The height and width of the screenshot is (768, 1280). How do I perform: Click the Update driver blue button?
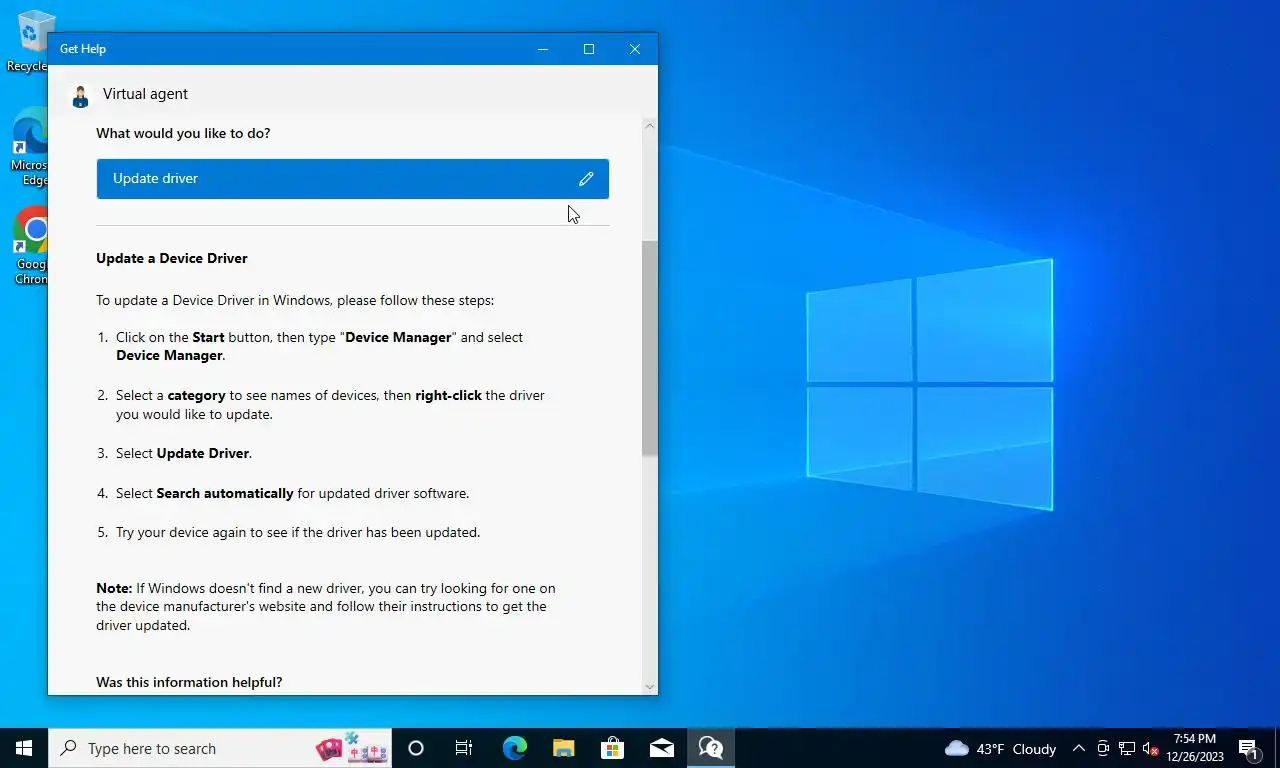tap(353, 179)
